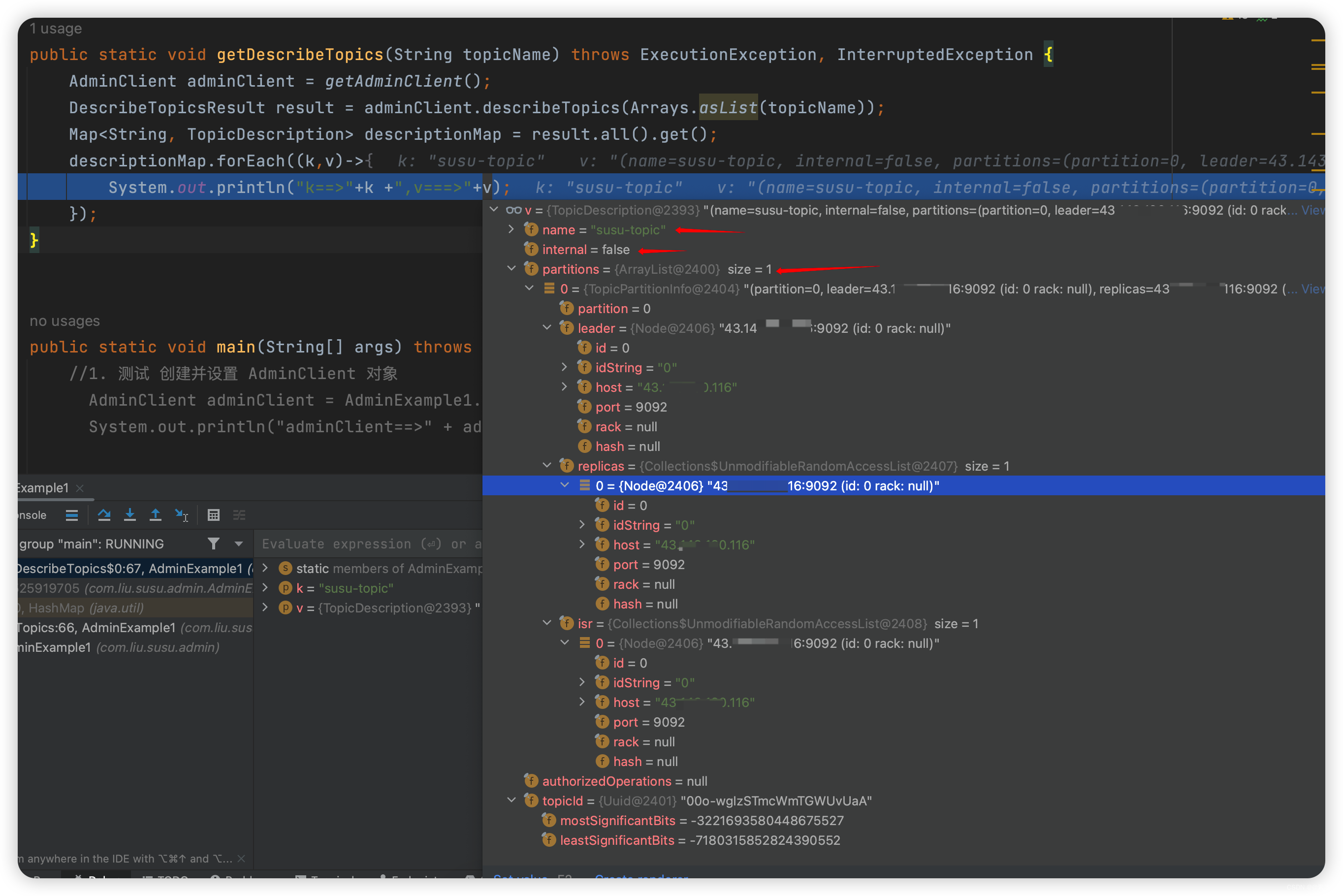This screenshot has height=896, width=1343.
Task: Collapse the topicId = {Uuid@2401} node
Action: (x=512, y=800)
